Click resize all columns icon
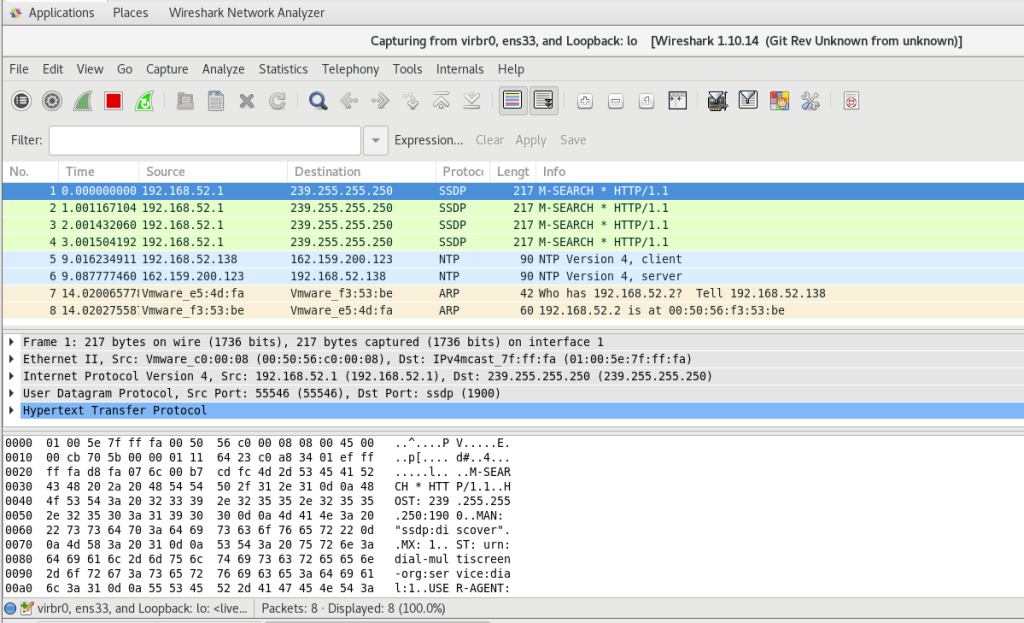1024x623 pixels. click(678, 101)
